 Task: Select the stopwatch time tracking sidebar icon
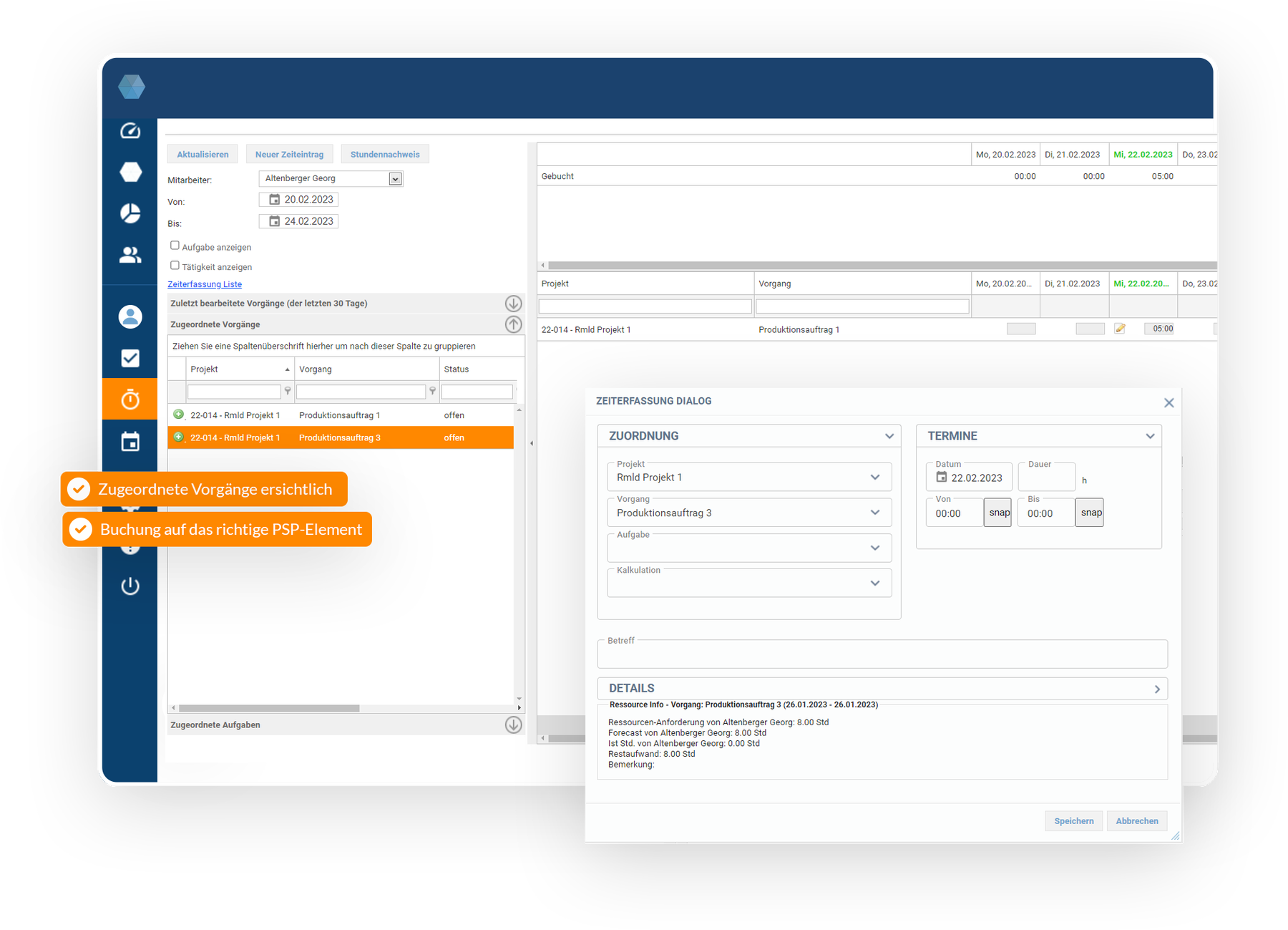130,399
